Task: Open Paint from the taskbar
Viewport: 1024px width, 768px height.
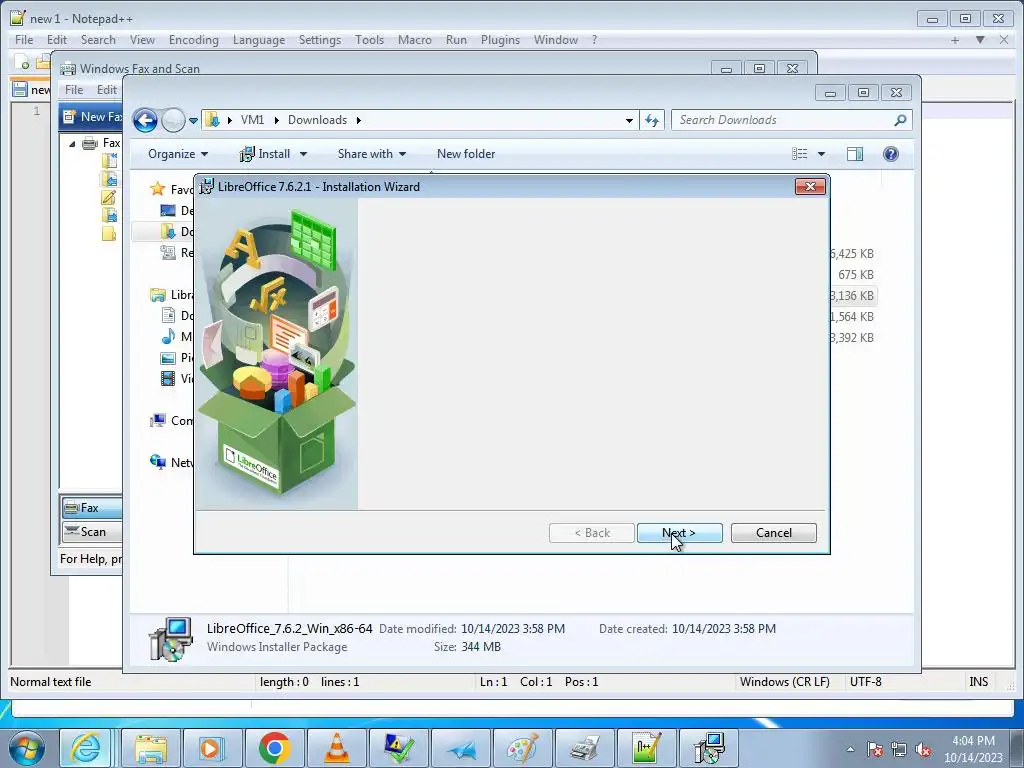Action: [522, 748]
